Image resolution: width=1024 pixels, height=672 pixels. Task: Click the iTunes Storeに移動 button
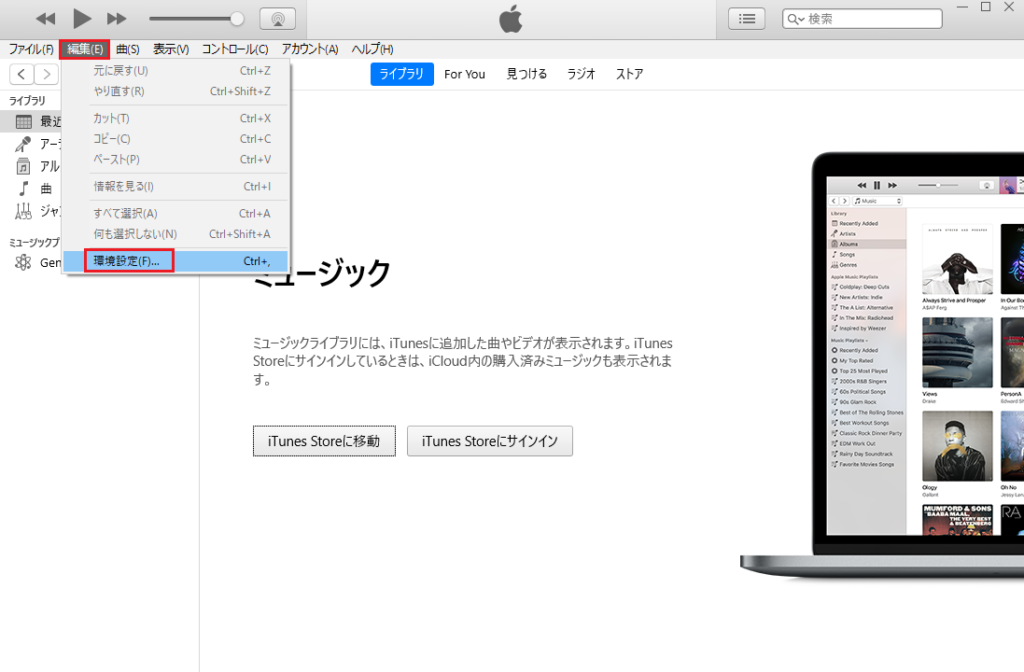[x=324, y=441]
